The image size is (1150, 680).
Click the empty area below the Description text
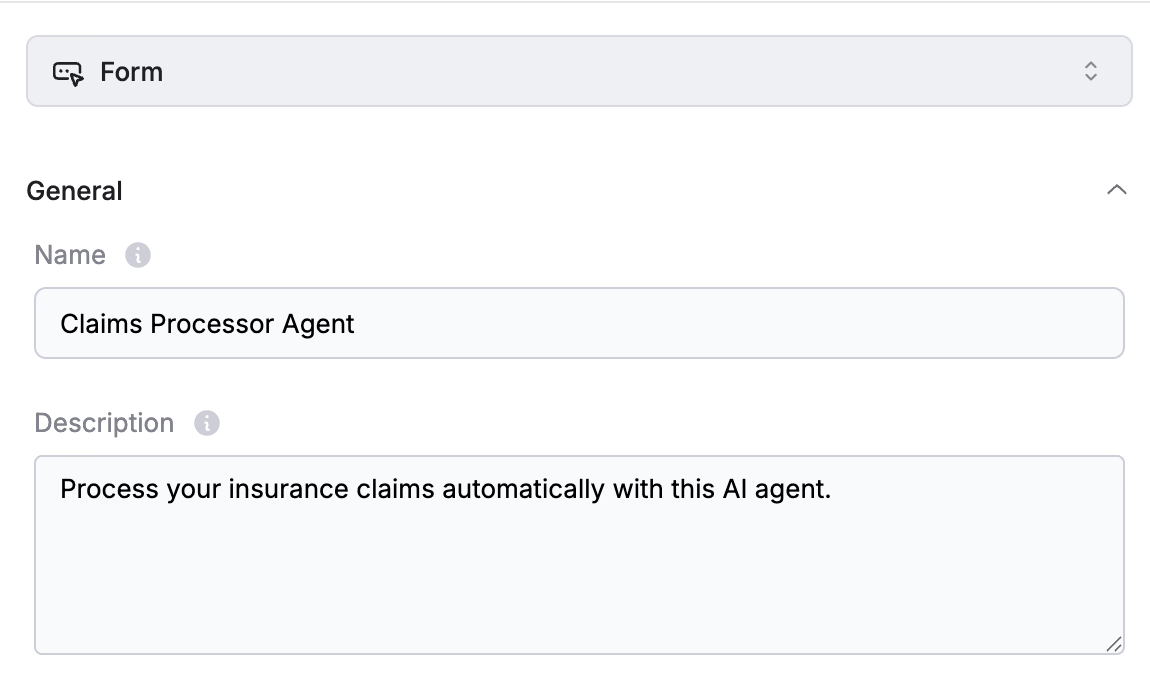[579, 580]
